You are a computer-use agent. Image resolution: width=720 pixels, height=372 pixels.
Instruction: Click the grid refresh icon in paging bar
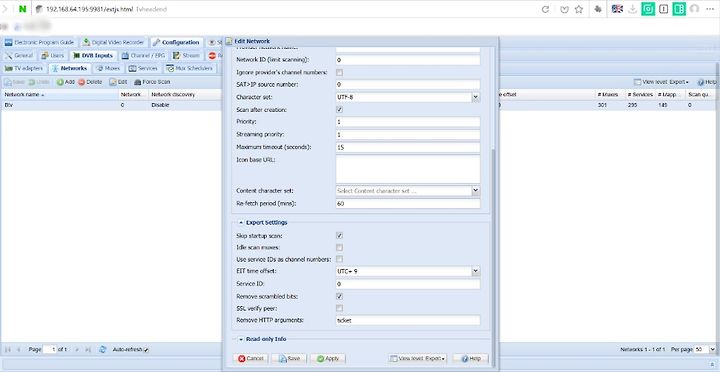click(103, 349)
